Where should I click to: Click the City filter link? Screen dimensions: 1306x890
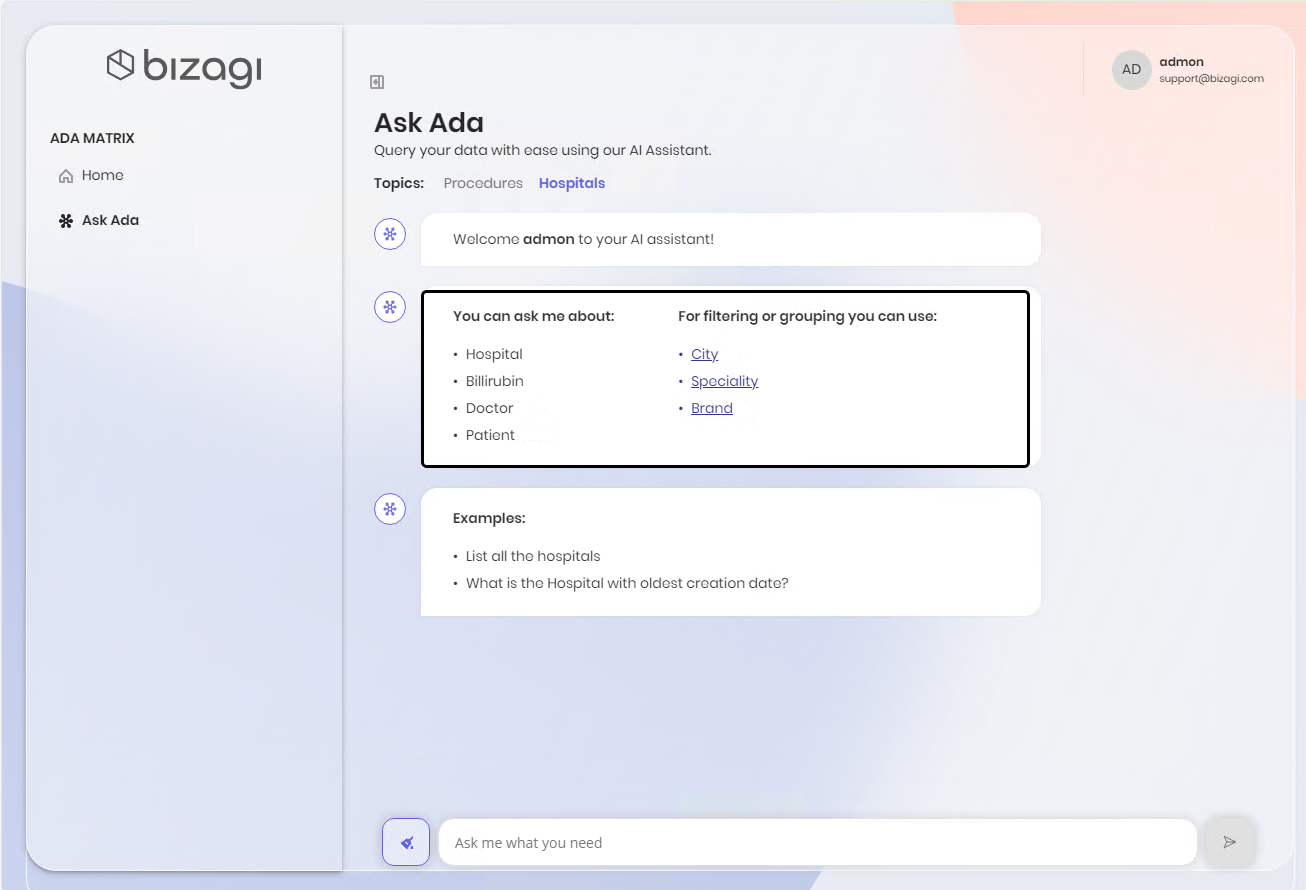pos(704,355)
